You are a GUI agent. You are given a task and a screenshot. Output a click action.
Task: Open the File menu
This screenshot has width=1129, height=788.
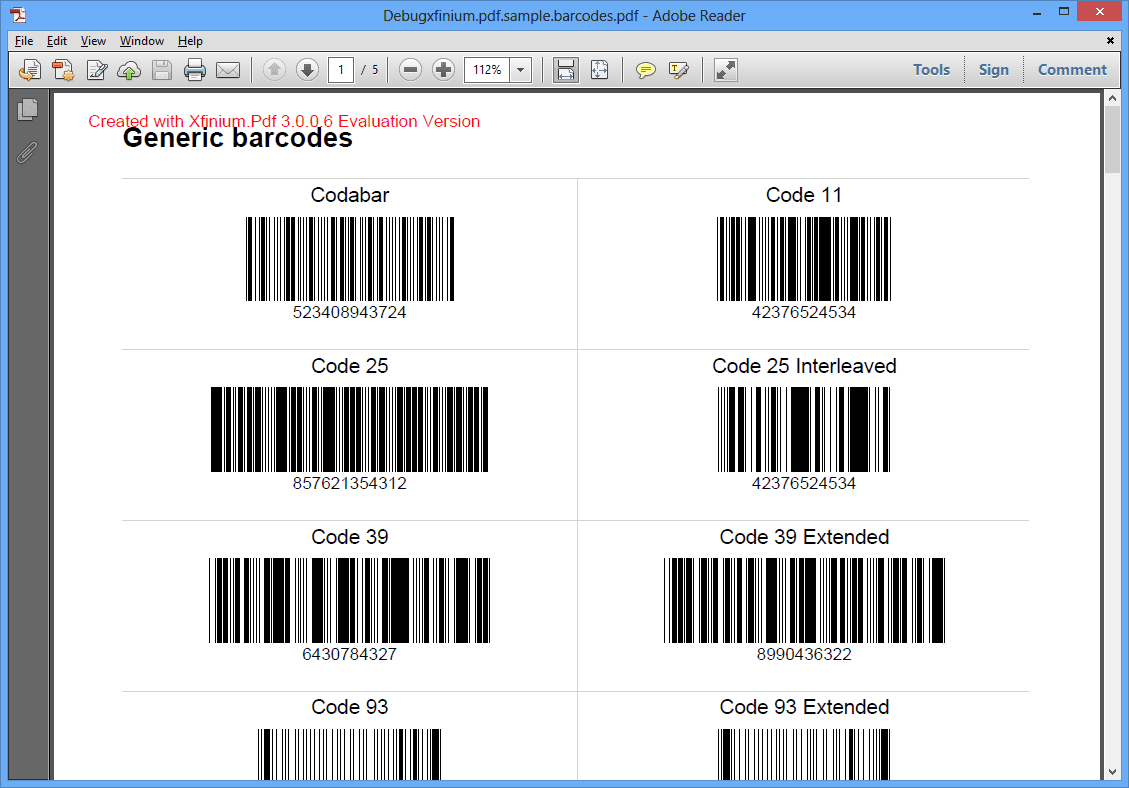click(24, 41)
